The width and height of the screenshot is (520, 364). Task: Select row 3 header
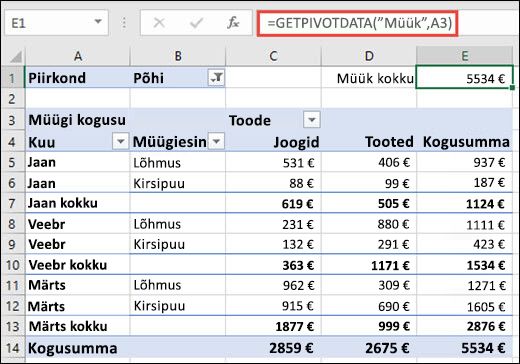[12, 120]
